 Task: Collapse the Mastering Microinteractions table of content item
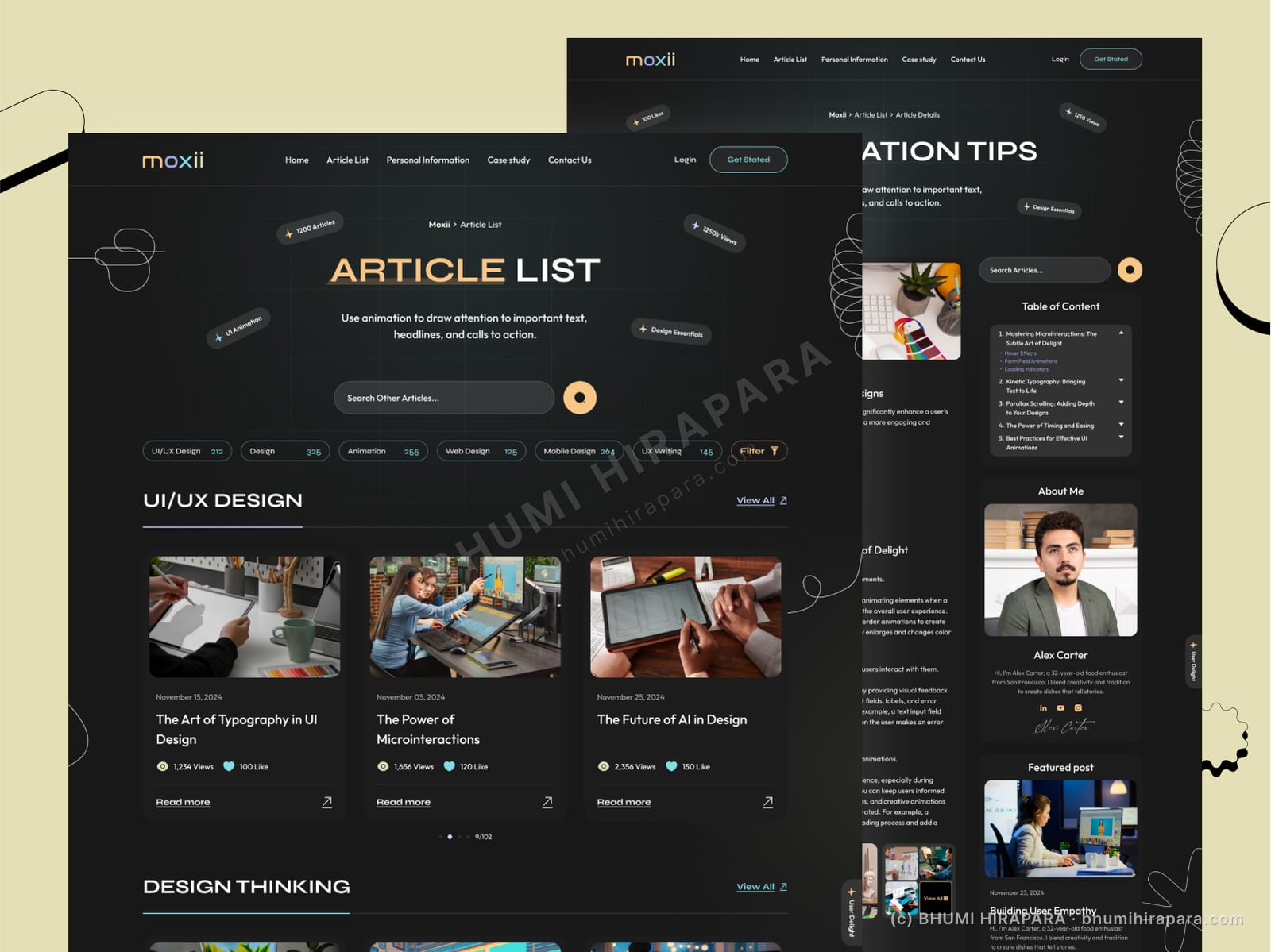click(1121, 333)
